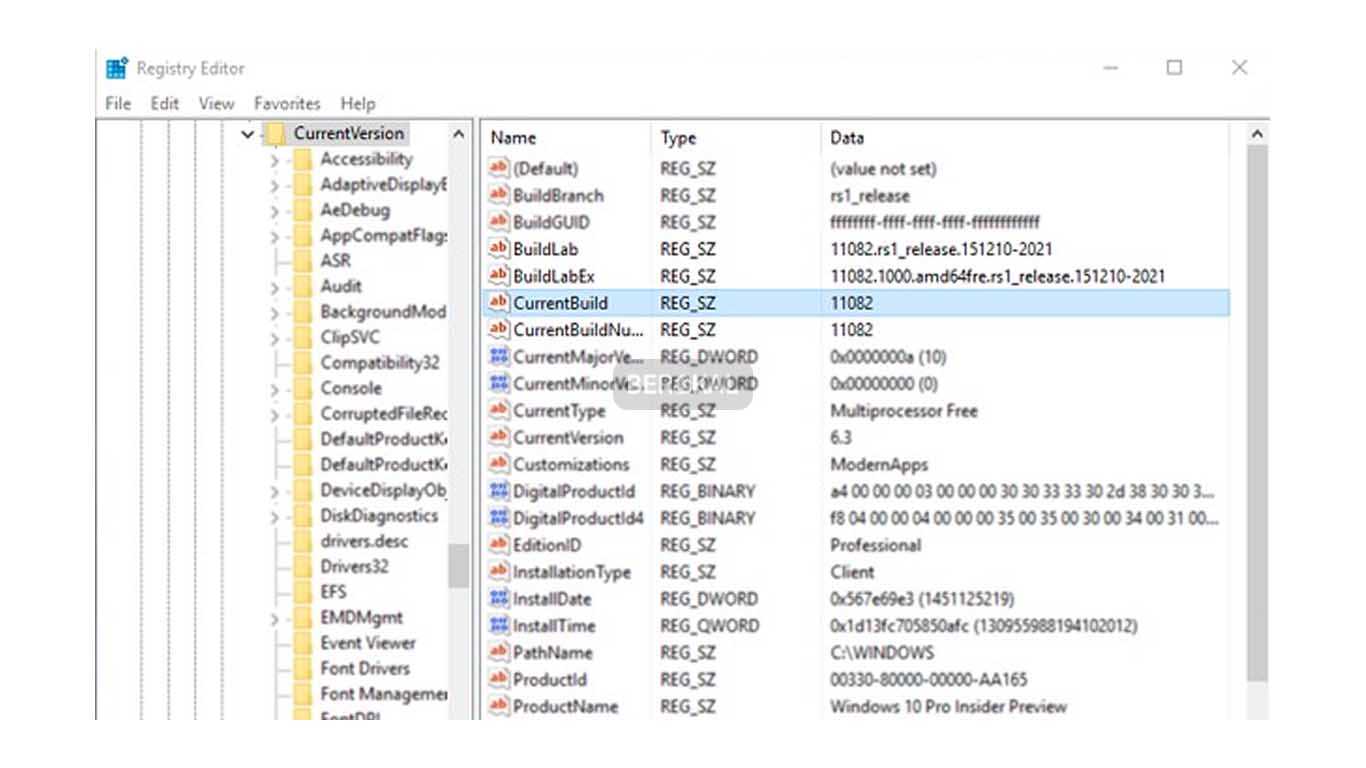This screenshot has height=768, width=1366.
Task: Expand the ClipSVC key
Action: click(x=274, y=337)
